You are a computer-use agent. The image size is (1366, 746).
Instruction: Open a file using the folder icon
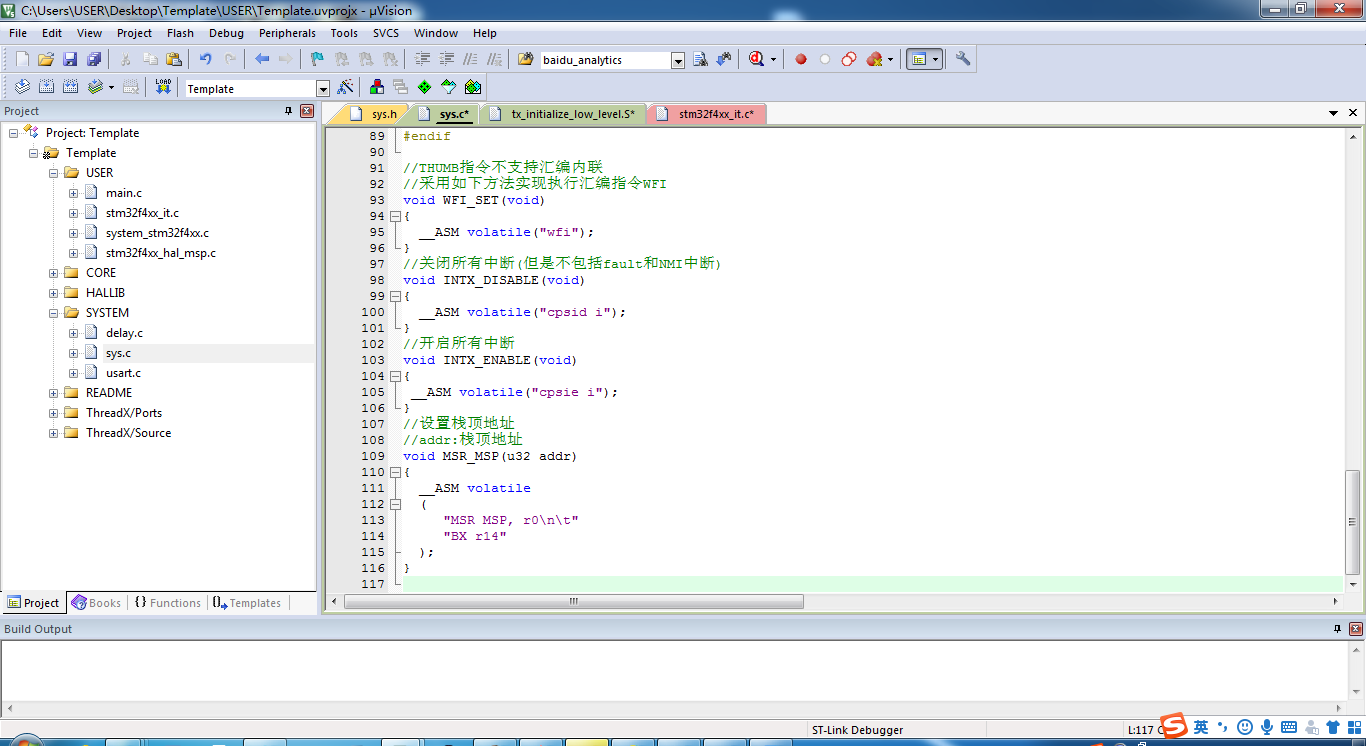coord(46,59)
